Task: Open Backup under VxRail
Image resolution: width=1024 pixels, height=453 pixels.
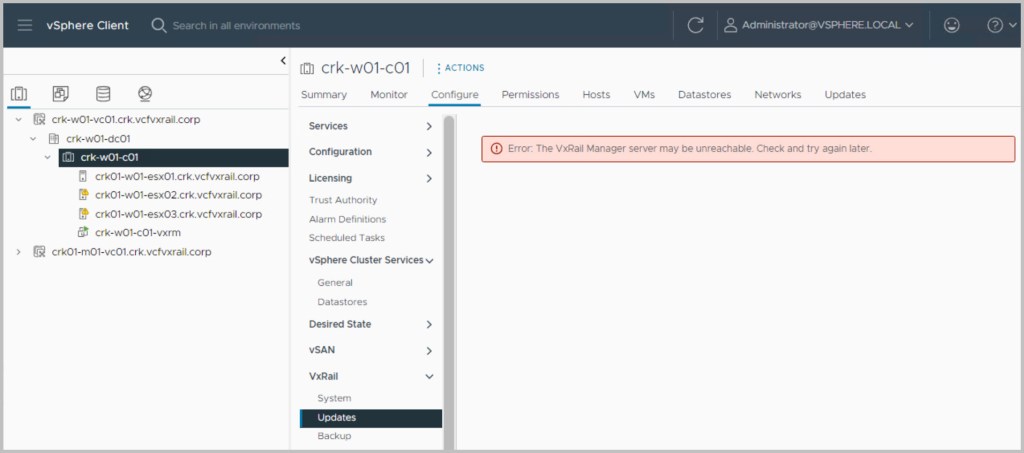Action: pyautogui.click(x=334, y=436)
